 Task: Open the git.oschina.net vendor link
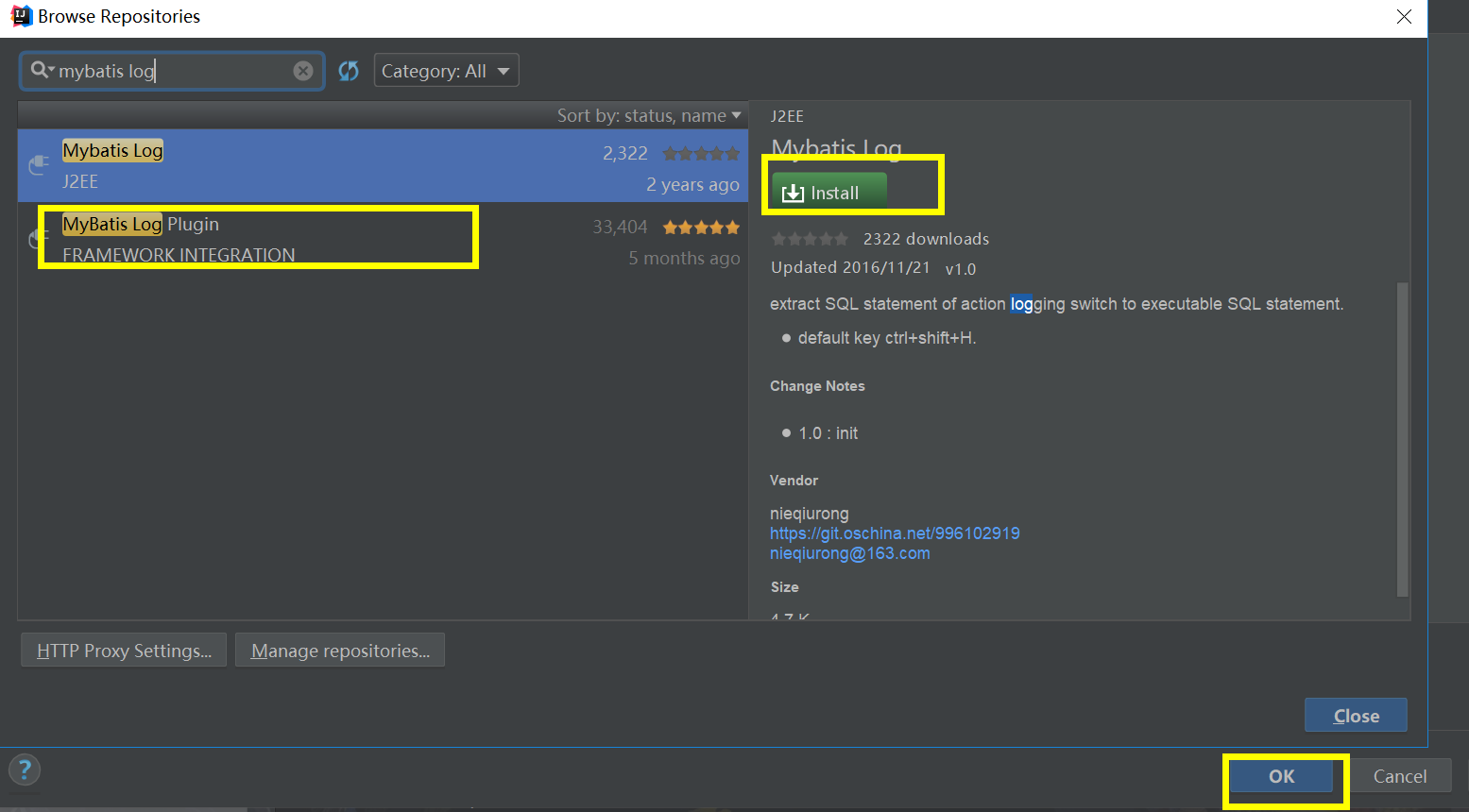895,533
